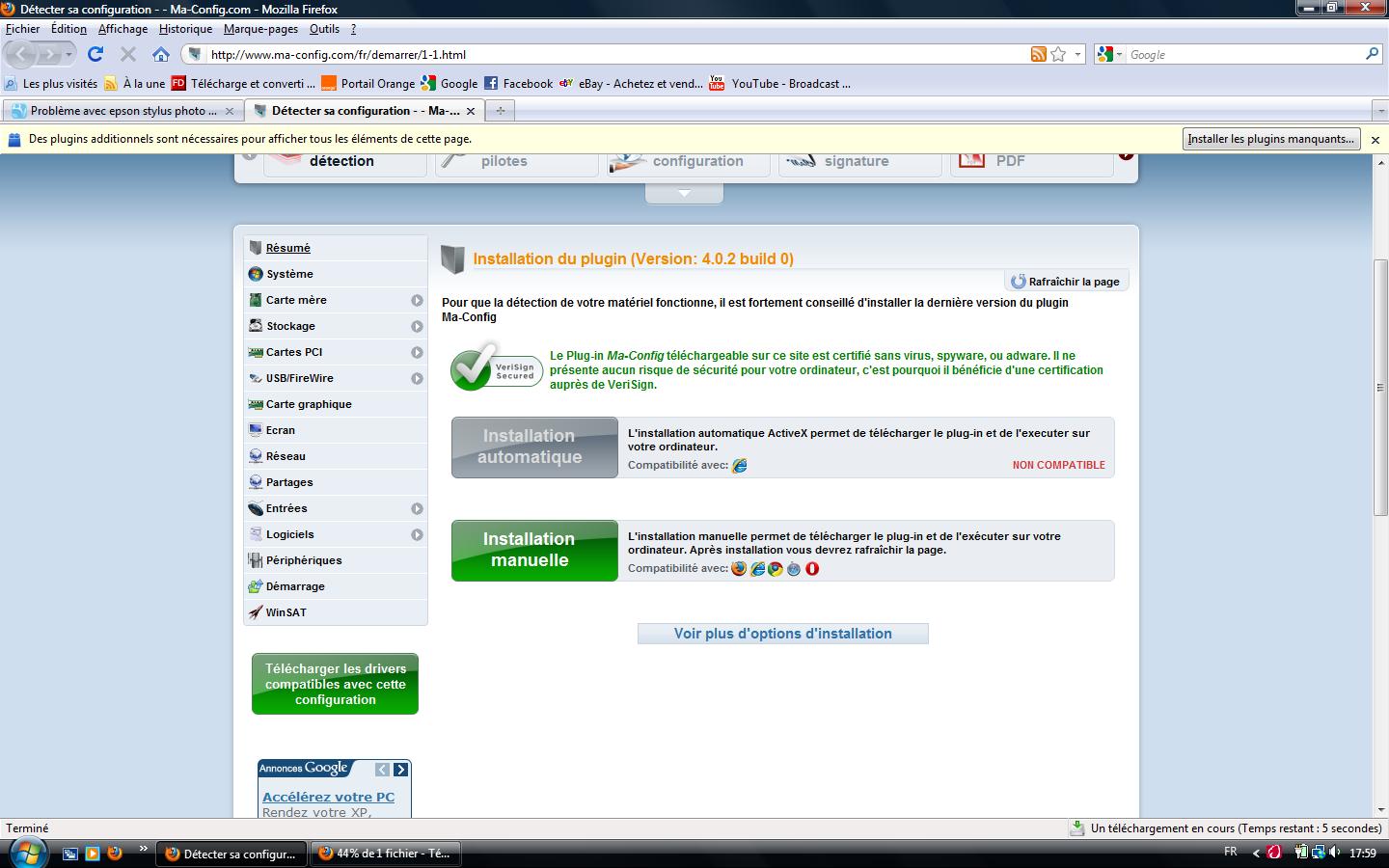Screen dimensions: 1389x868
Task: Bookmark this page with the star icon
Action: pos(1058,54)
